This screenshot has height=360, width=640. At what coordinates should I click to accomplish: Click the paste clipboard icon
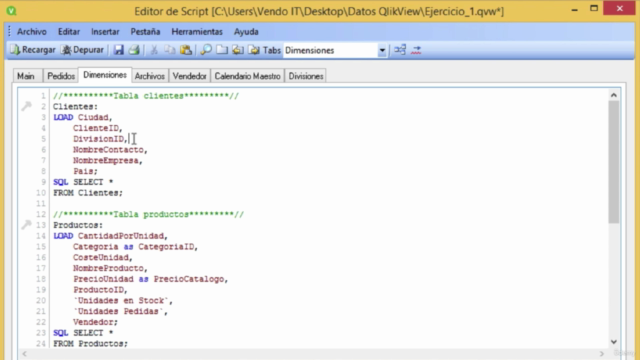(x=186, y=50)
